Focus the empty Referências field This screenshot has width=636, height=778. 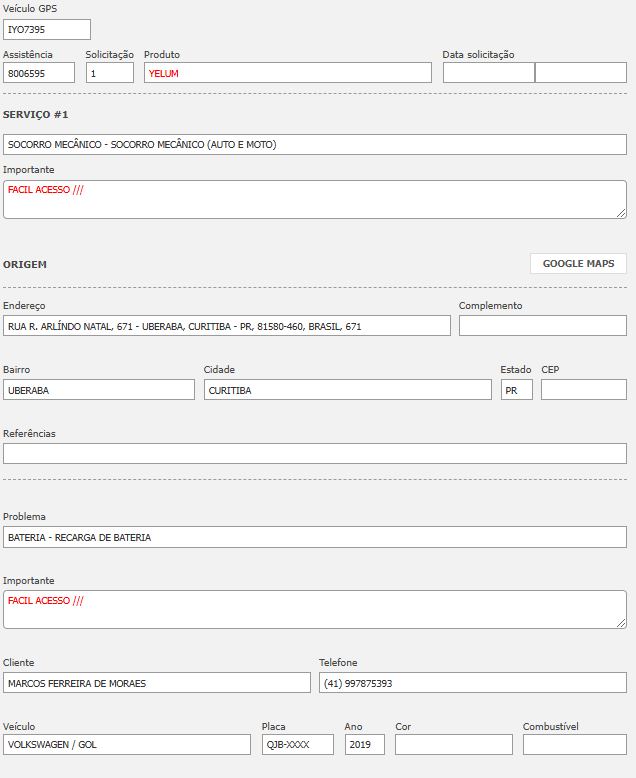point(314,454)
